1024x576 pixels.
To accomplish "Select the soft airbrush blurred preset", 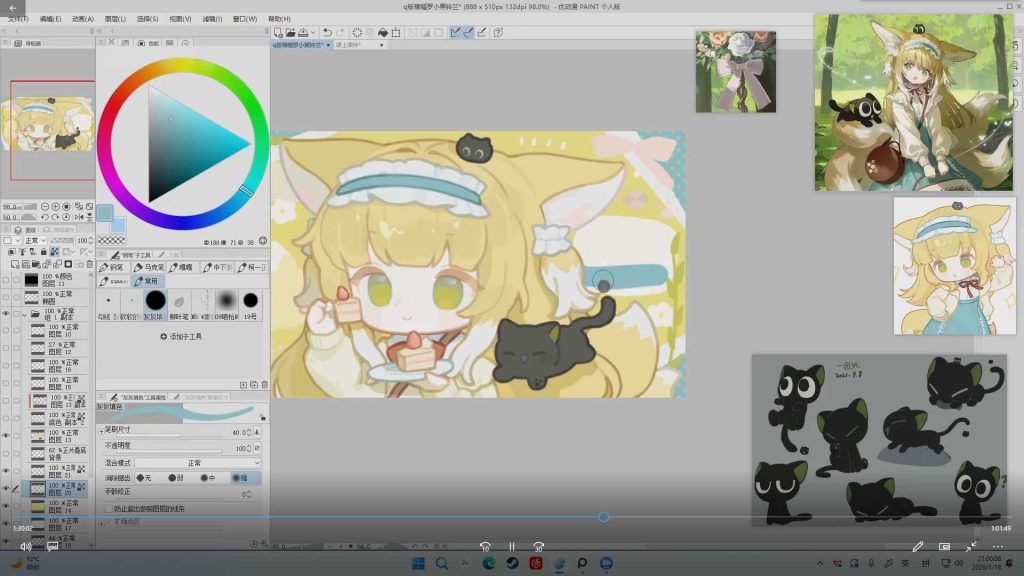I will tap(226, 304).
